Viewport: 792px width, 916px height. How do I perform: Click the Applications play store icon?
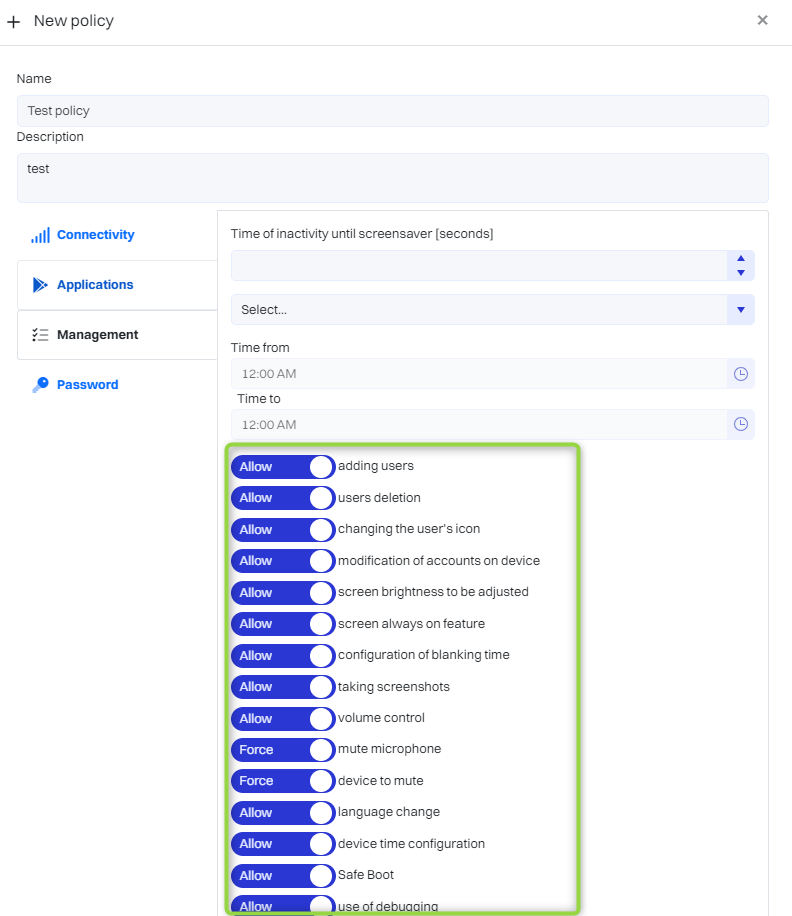pyautogui.click(x=40, y=285)
